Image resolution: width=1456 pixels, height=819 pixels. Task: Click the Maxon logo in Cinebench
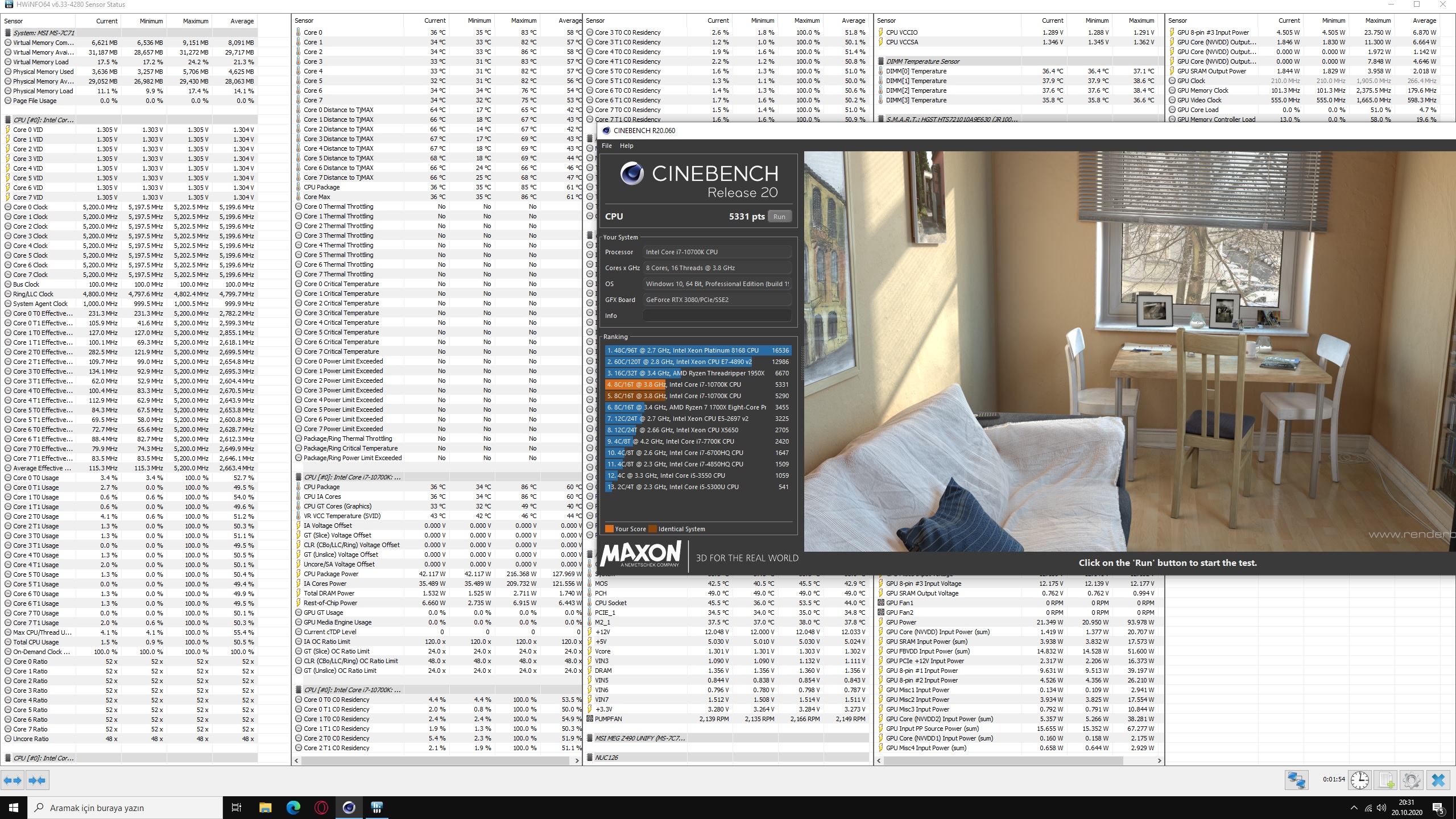[x=640, y=554]
